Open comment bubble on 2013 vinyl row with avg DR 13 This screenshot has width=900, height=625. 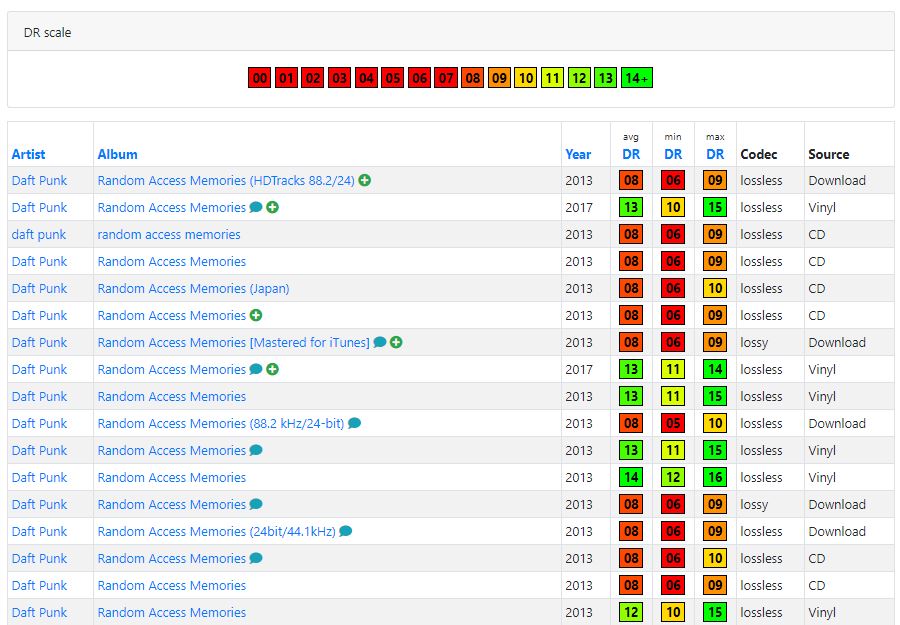point(256,450)
